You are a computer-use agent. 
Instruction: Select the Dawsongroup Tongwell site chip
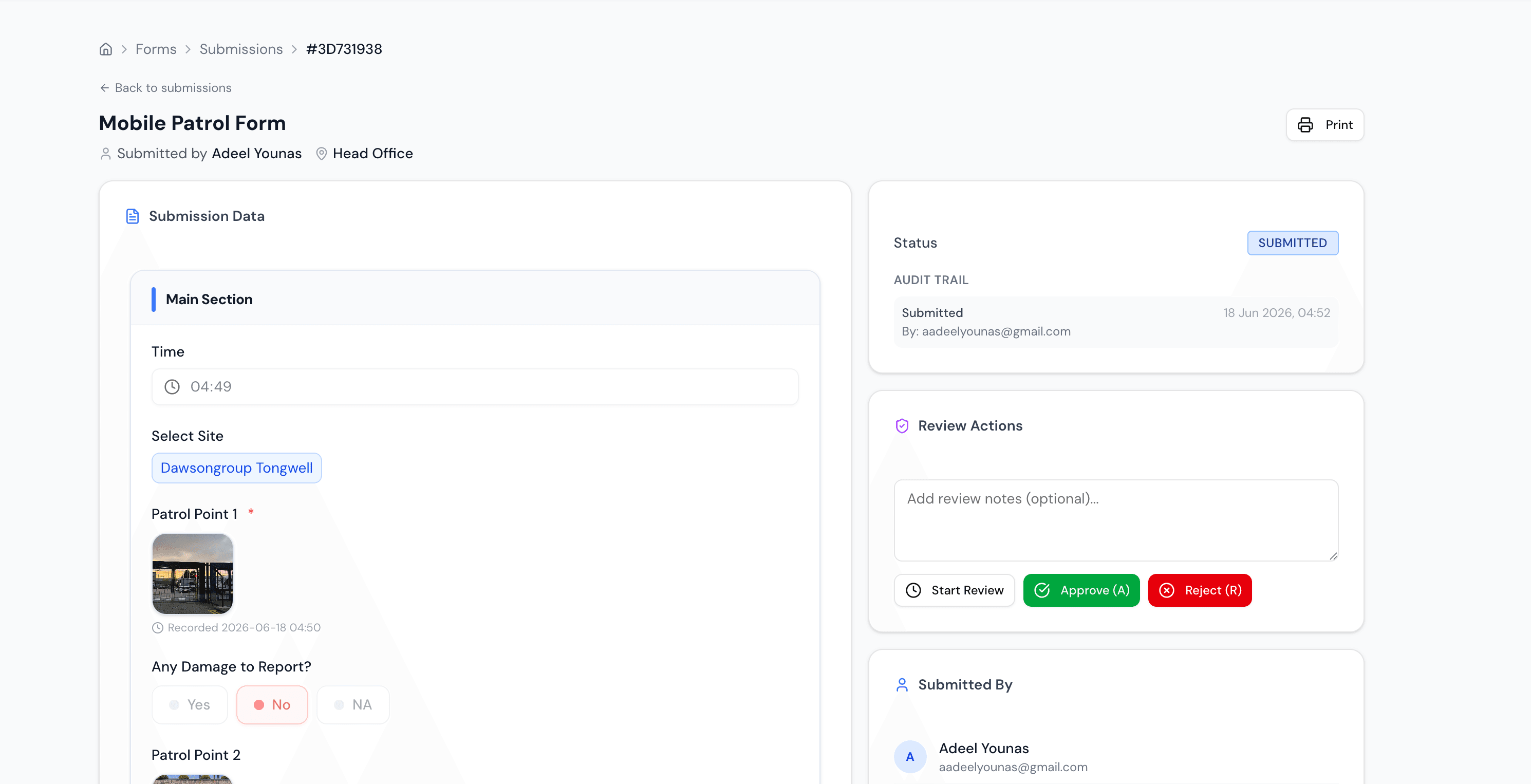(x=236, y=469)
